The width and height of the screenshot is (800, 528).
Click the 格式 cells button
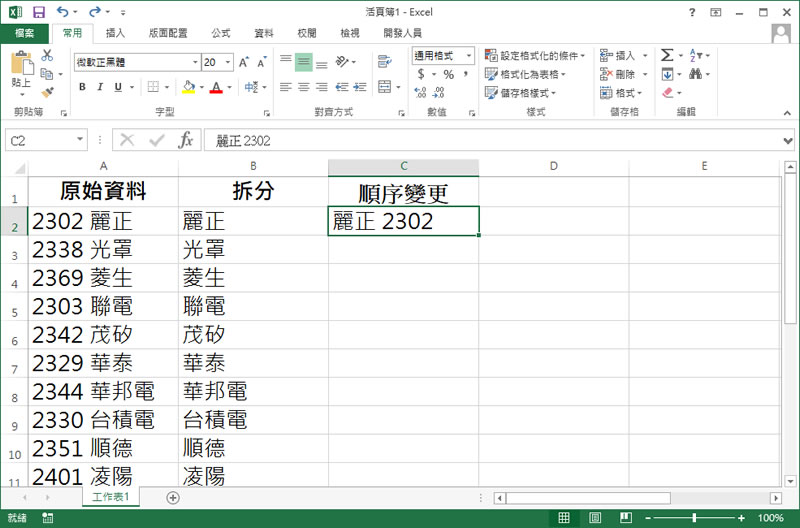coord(621,93)
